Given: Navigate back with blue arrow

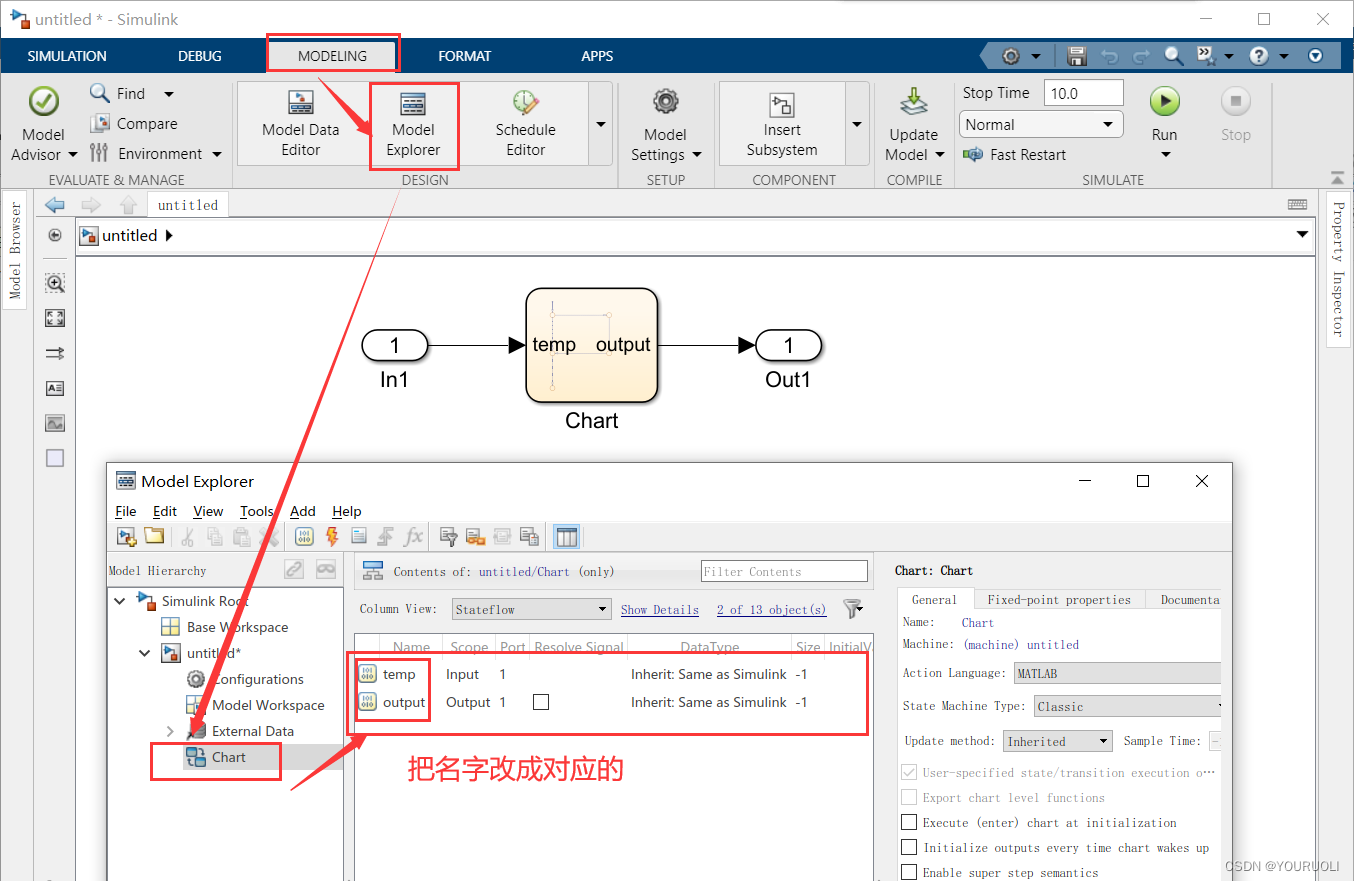Looking at the screenshot, I should click(x=55, y=205).
